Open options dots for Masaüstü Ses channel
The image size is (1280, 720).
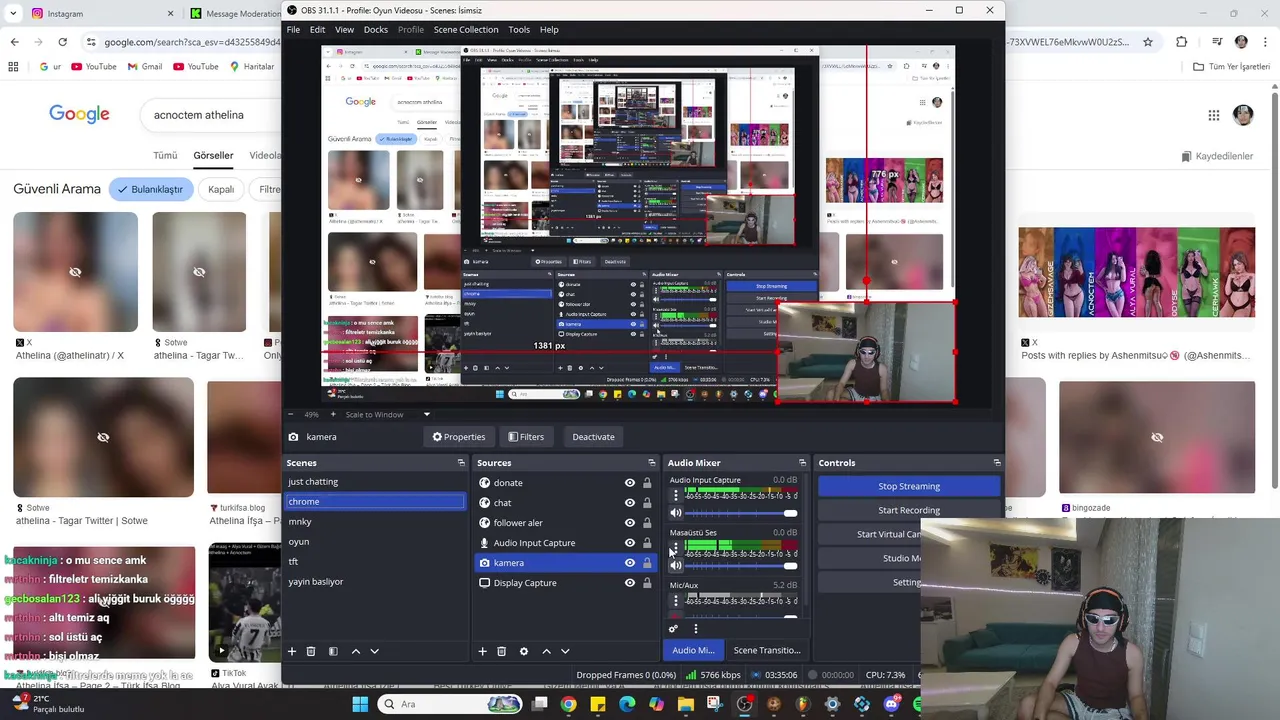[675, 548]
